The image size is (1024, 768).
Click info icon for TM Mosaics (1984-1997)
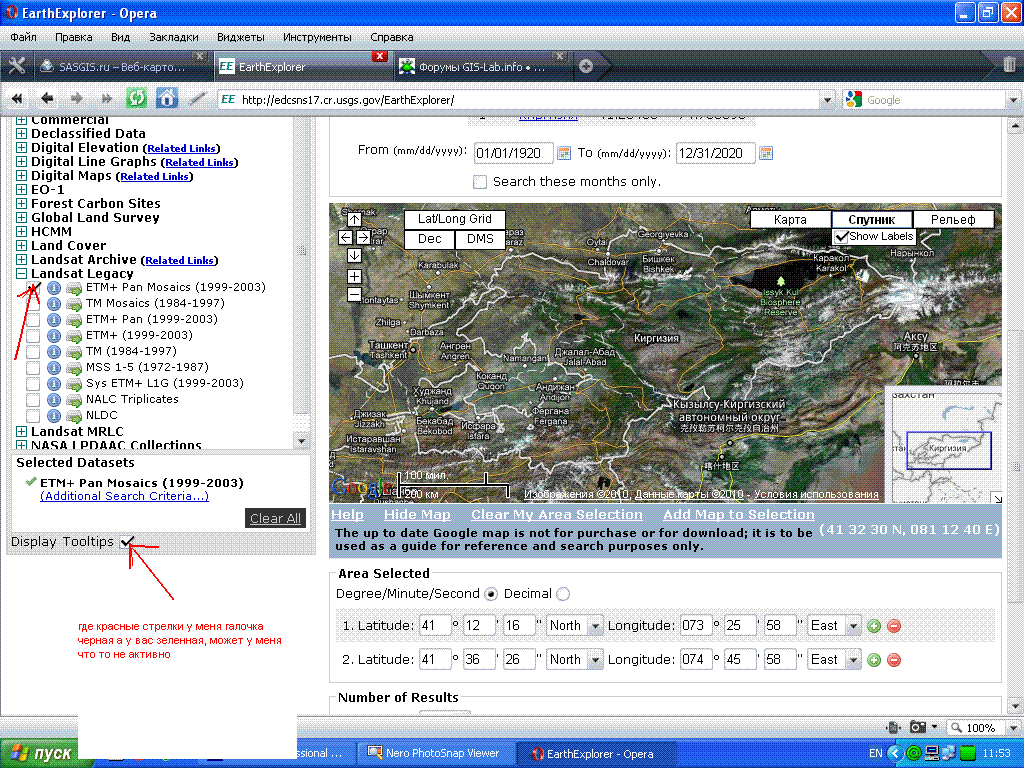(x=54, y=304)
